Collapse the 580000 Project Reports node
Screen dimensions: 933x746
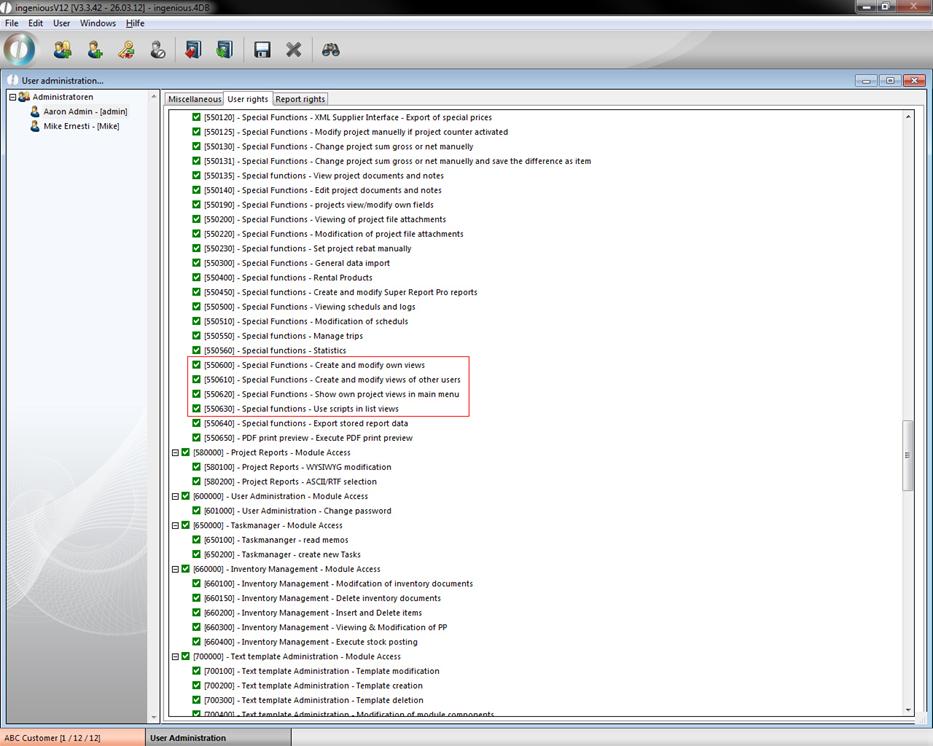coord(175,453)
